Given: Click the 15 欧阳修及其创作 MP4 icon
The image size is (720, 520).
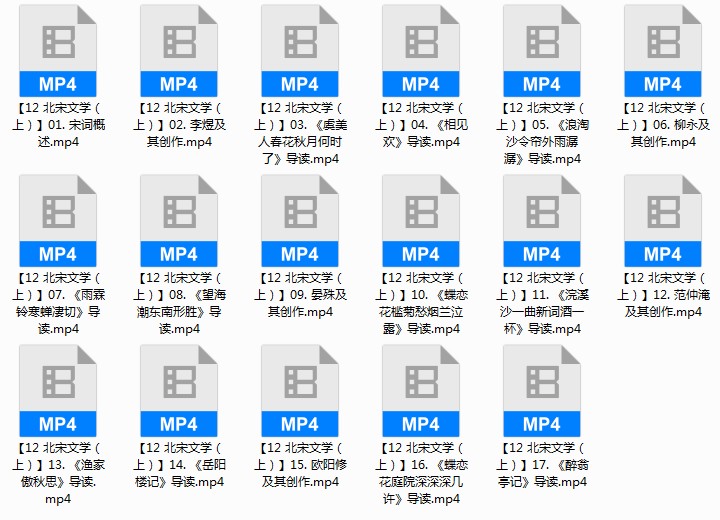Looking at the screenshot, I should point(300,391).
